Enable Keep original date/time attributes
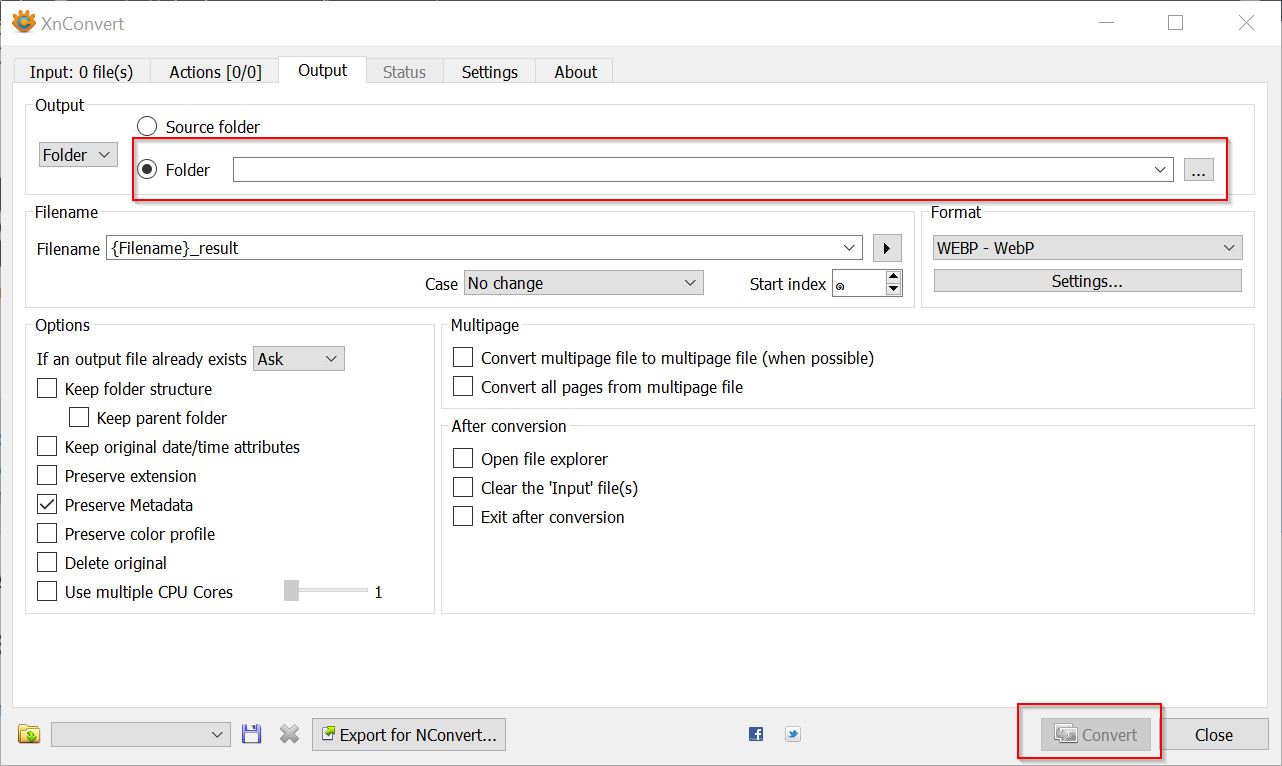Screen dimensions: 1282x766 [47, 447]
